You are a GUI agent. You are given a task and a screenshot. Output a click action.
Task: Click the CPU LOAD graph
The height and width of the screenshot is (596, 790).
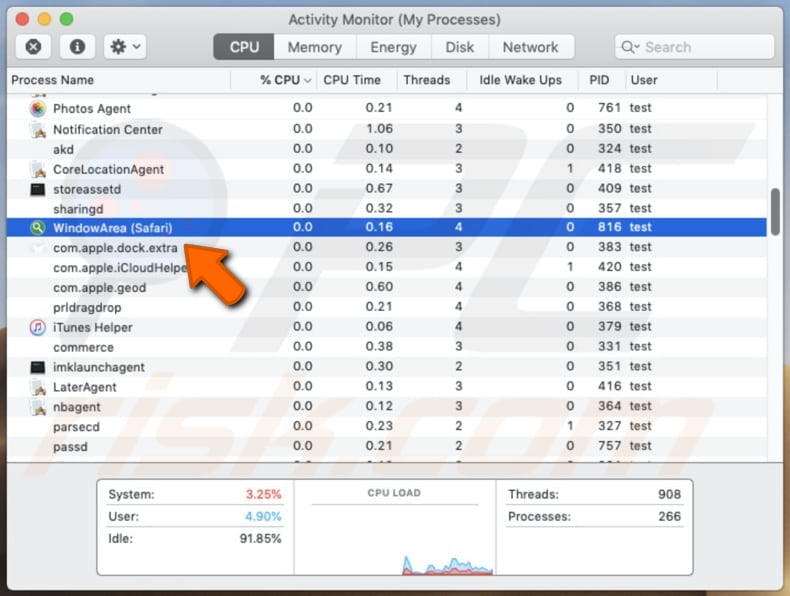click(x=394, y=539)
